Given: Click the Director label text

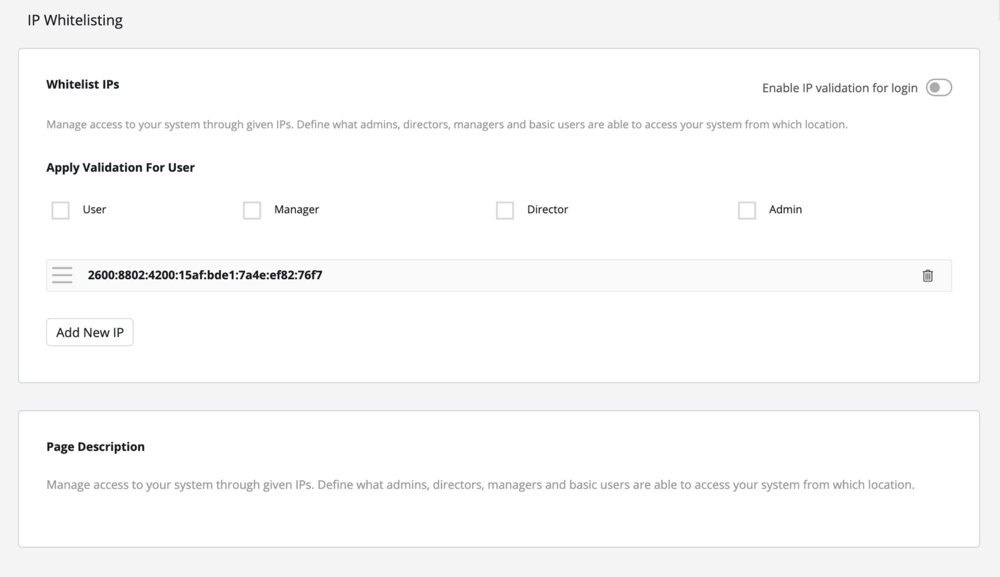Looking at the screenshot, I should [x=547, y=209].
